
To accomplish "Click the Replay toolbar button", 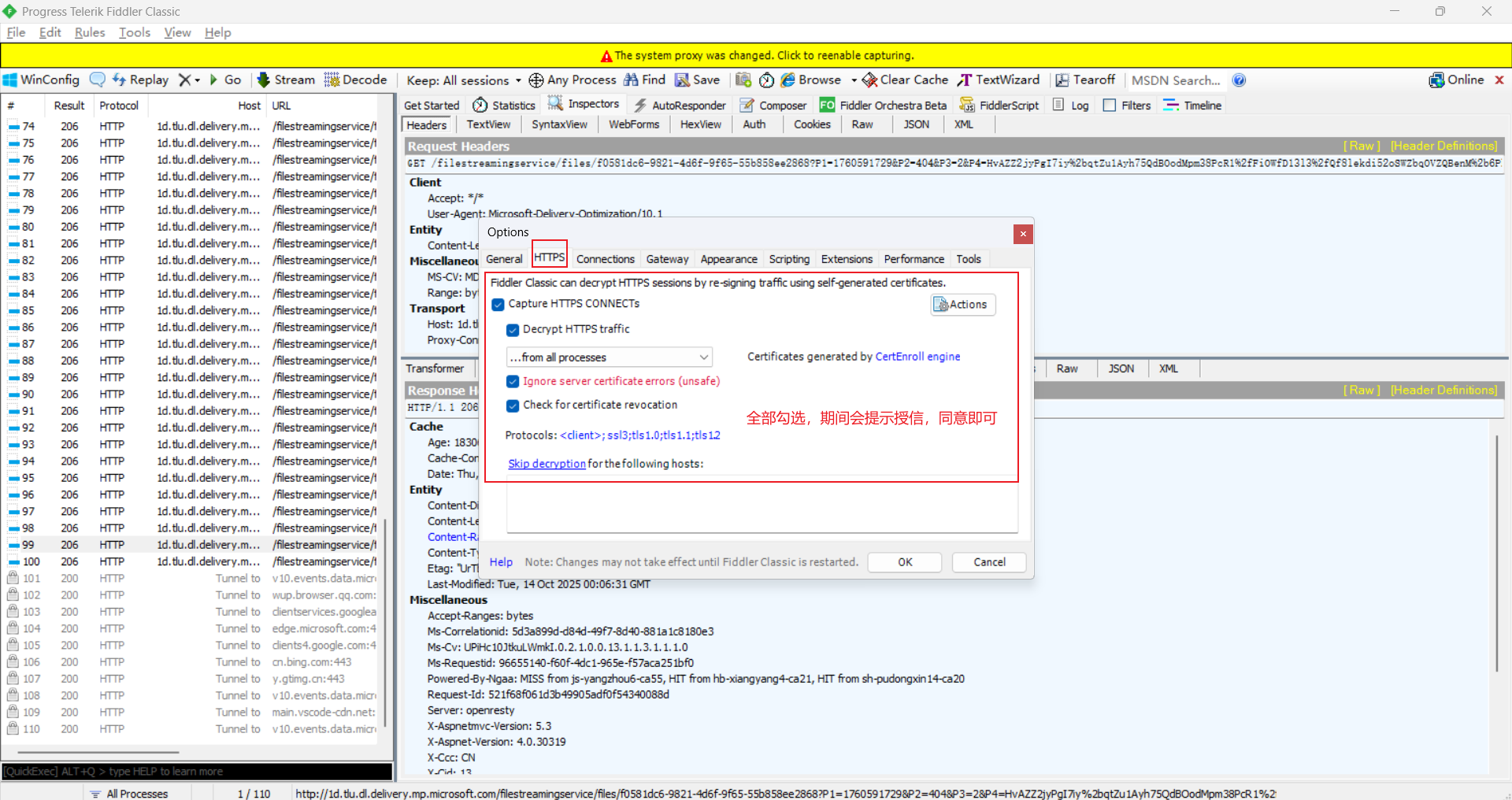I will click(x=140, y=80).
